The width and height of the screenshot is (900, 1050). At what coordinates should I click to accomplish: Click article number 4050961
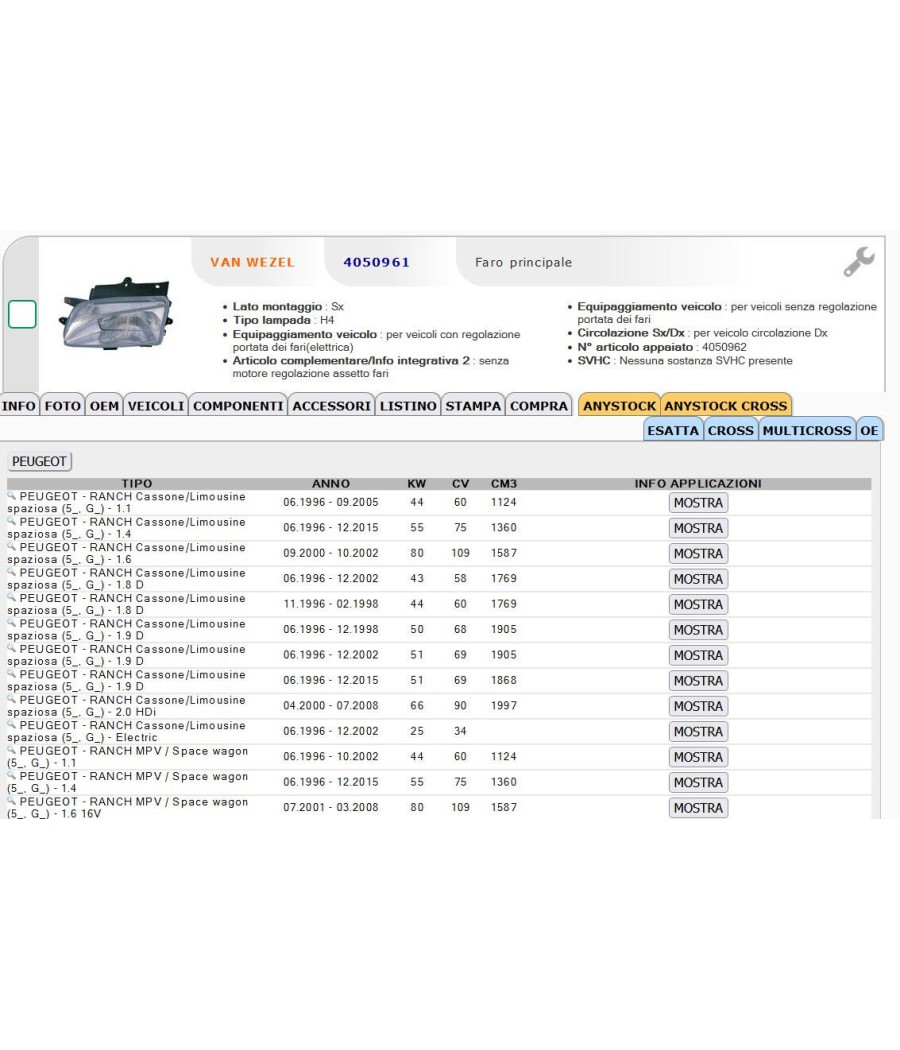pos(376,262)
